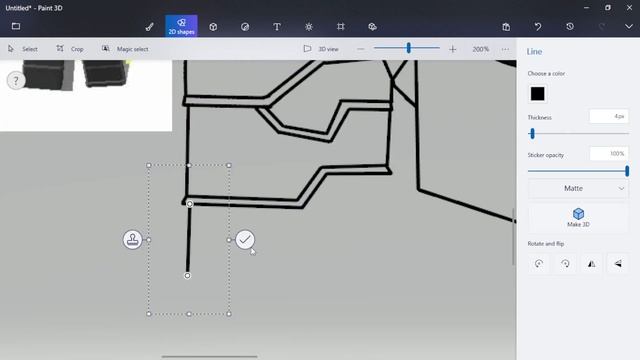Image resolution: width=640 pixels, height=360 pixels.
Task: Click the Paste icon
Action: point(506,27)
